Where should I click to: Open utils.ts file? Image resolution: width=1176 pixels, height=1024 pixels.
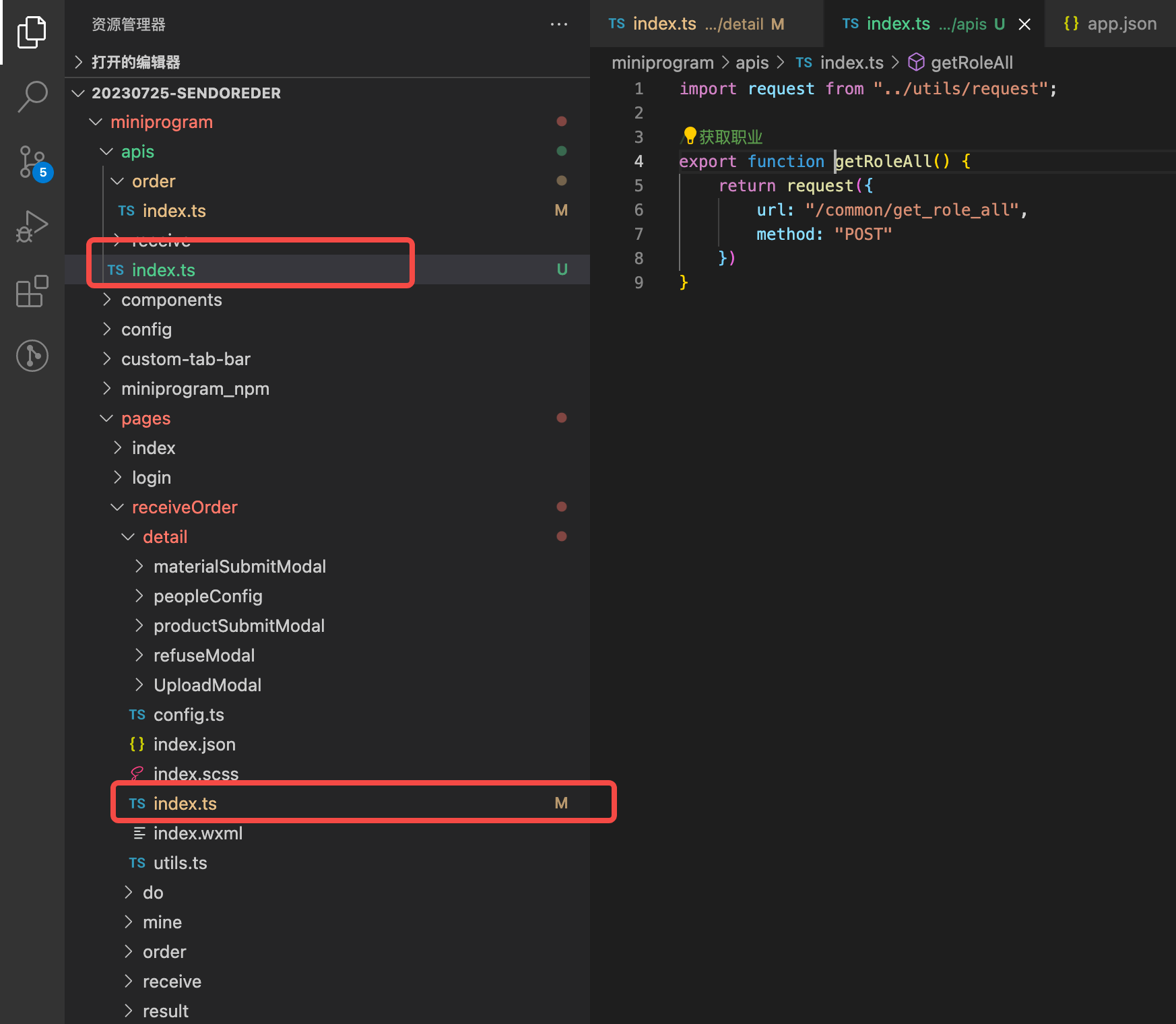327,863
